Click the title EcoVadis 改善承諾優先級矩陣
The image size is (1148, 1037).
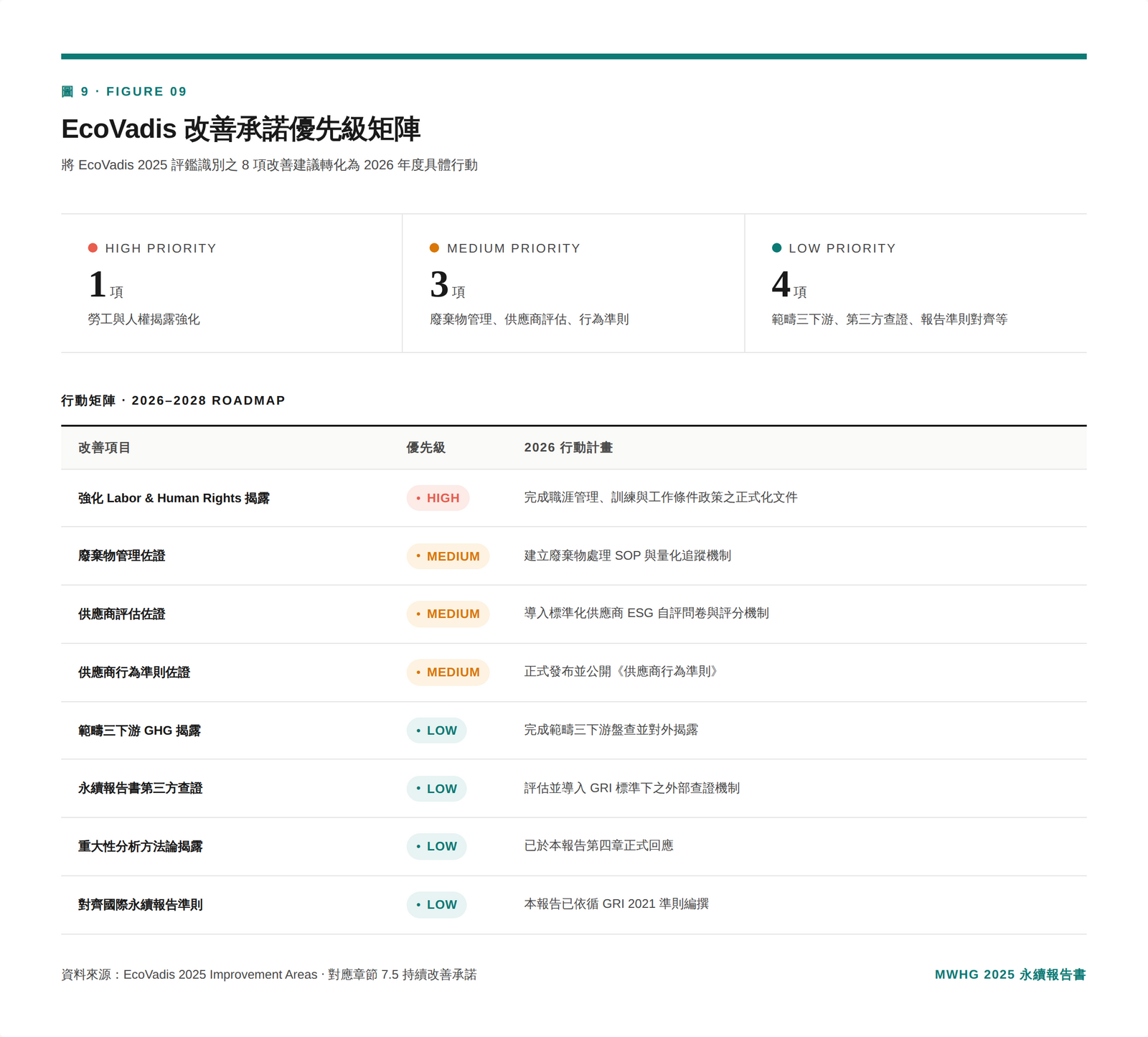pyautogui.click(x=240, y=129)
